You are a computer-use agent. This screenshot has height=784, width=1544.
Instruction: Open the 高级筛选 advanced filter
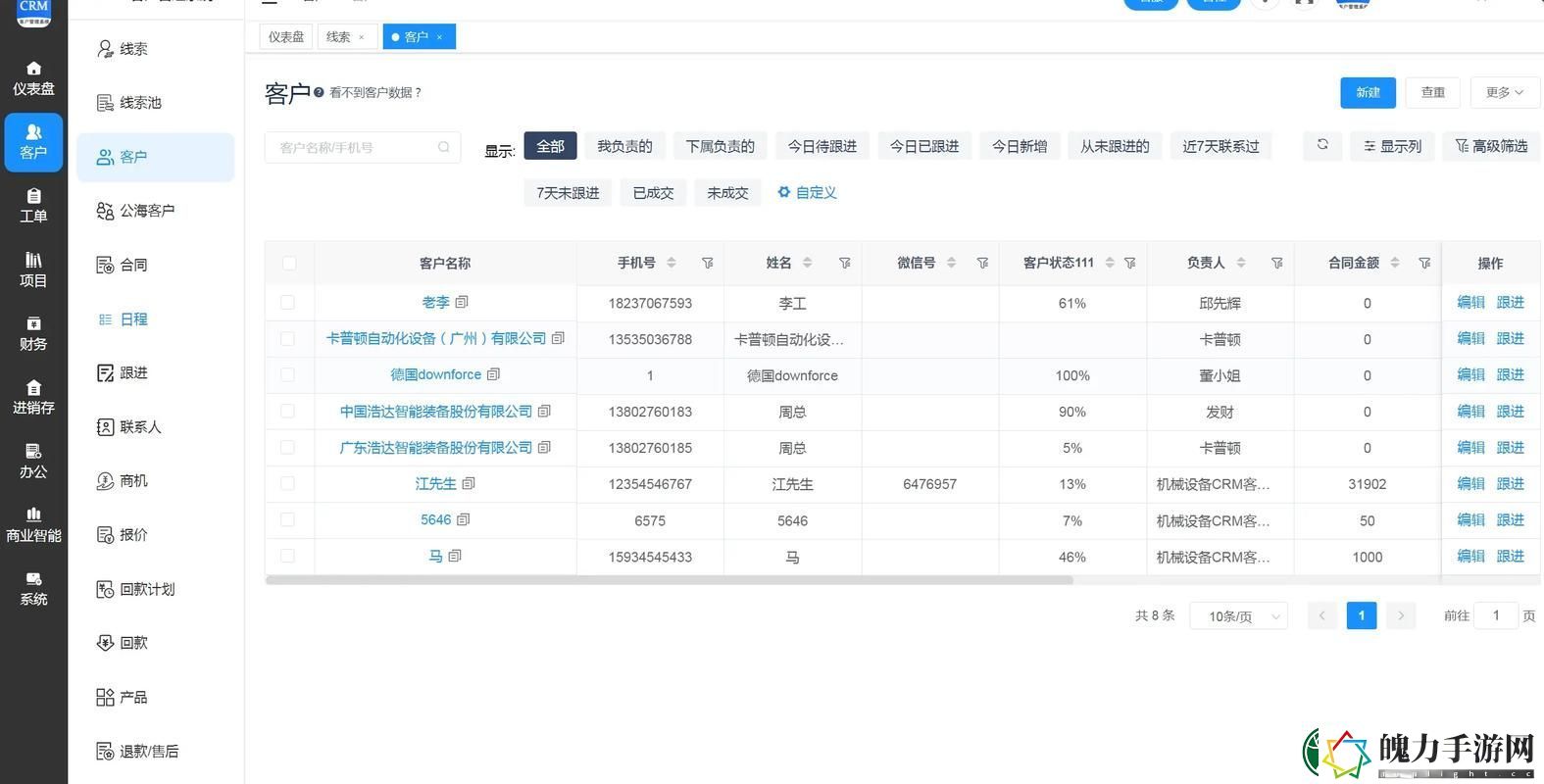[x=1491, y=146]
